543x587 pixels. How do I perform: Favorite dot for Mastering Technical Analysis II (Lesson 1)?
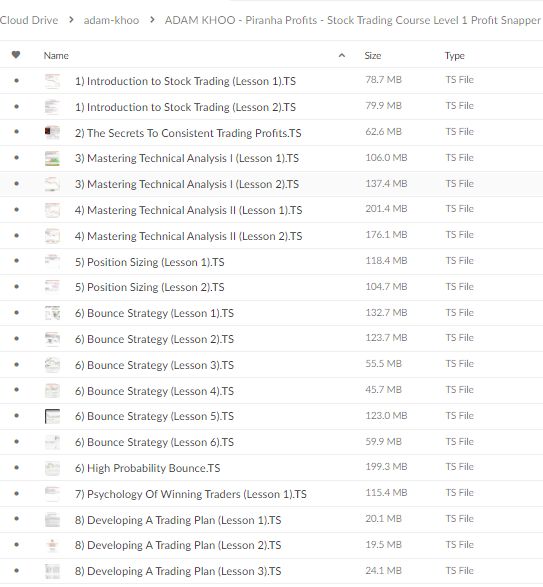coord(16,209)
